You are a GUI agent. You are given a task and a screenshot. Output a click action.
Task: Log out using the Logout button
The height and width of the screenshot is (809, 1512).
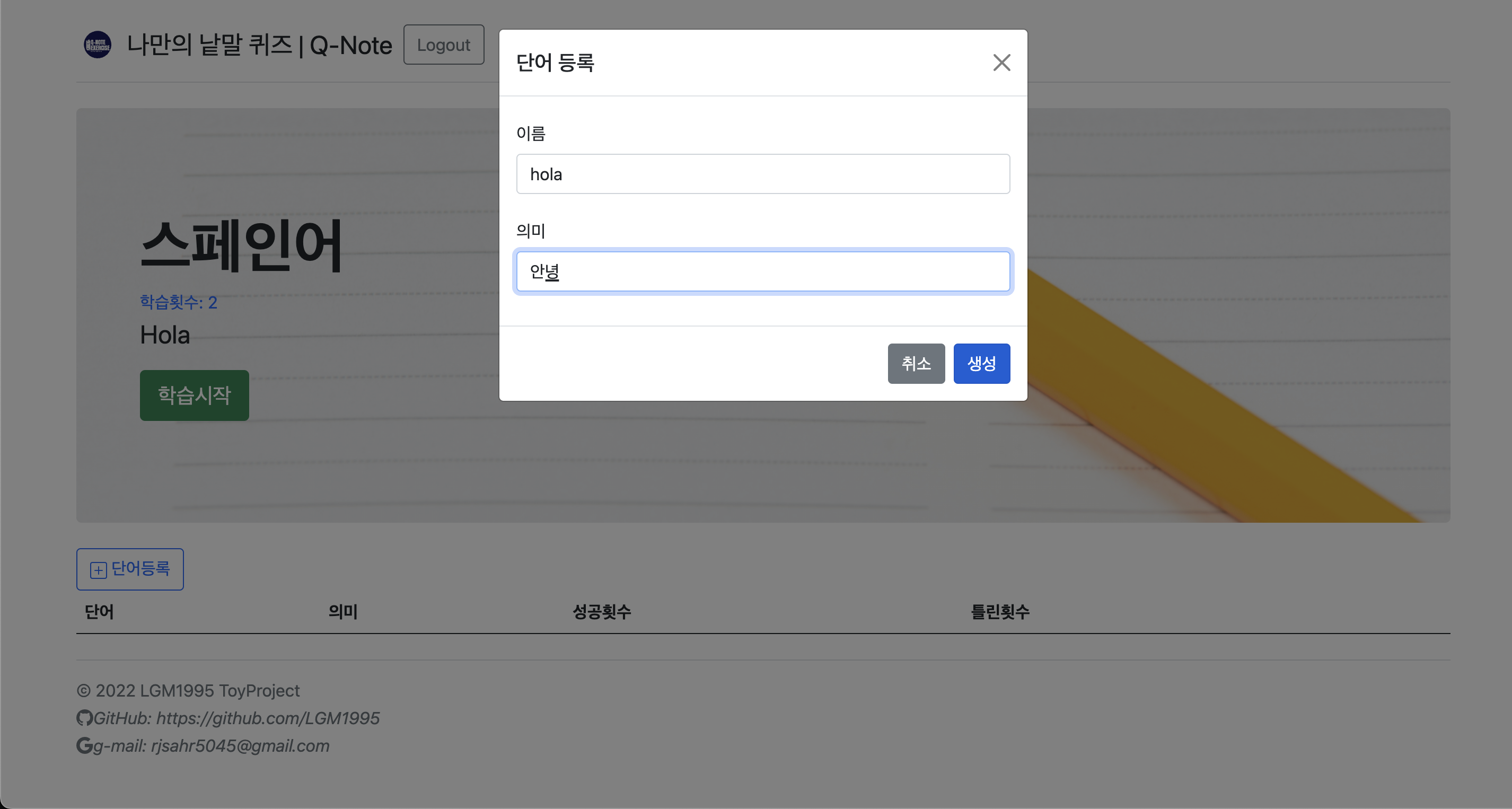tap(444, 45)
